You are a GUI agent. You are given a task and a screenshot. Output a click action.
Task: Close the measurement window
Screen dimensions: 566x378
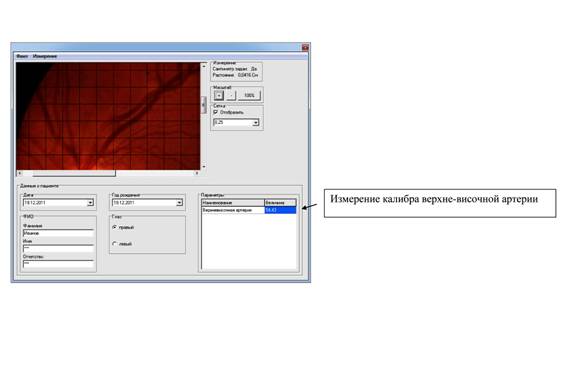305,47
